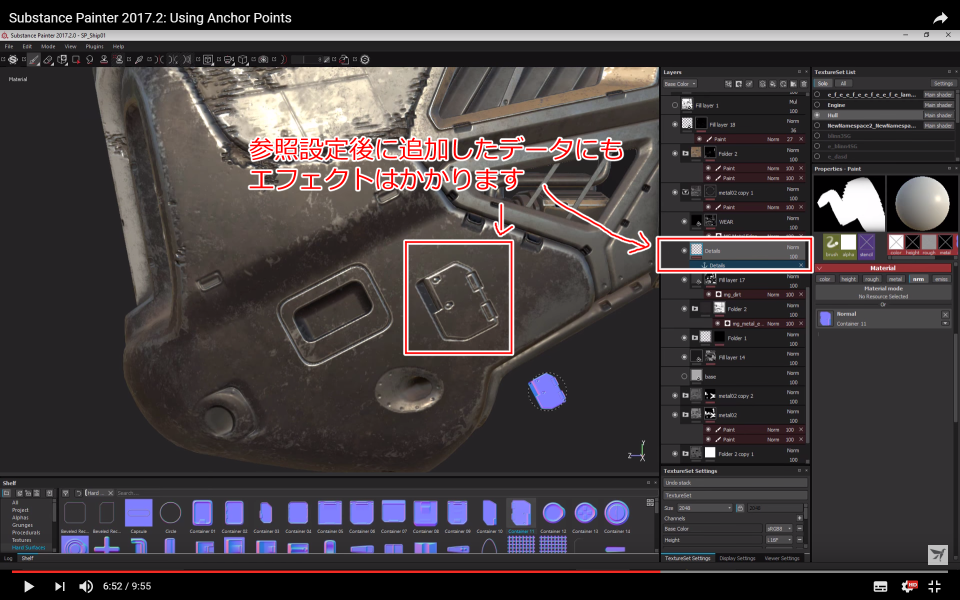
Task: Toggle visibility of metal02 copy 1 layer
Action: pyautogui.click(x=675, y=192)
